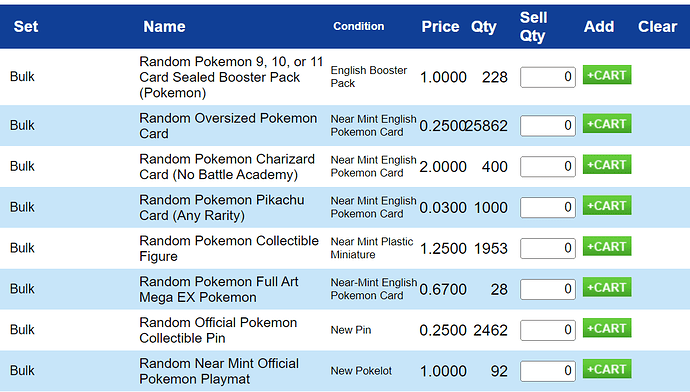Add Random Oversized Pokemon Card to cart

coord(607,124)
